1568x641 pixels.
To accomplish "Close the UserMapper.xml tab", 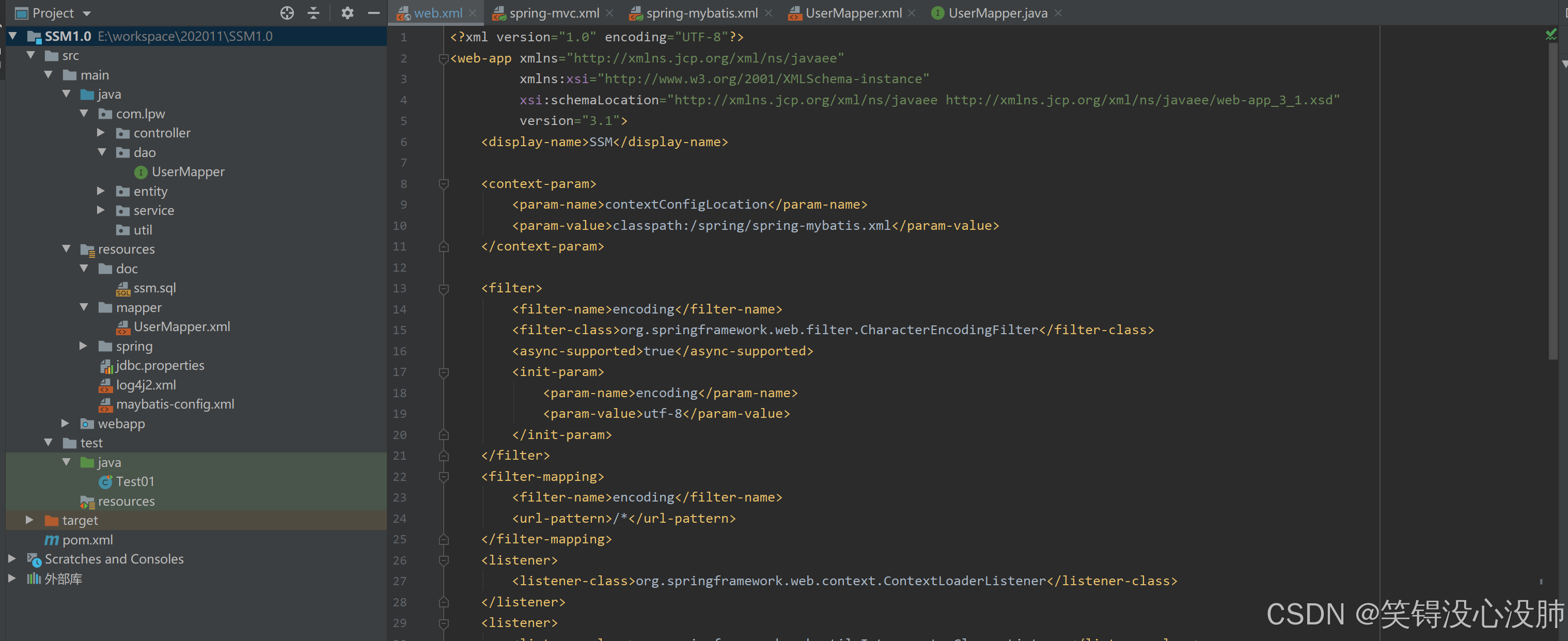I will [911, 13].
